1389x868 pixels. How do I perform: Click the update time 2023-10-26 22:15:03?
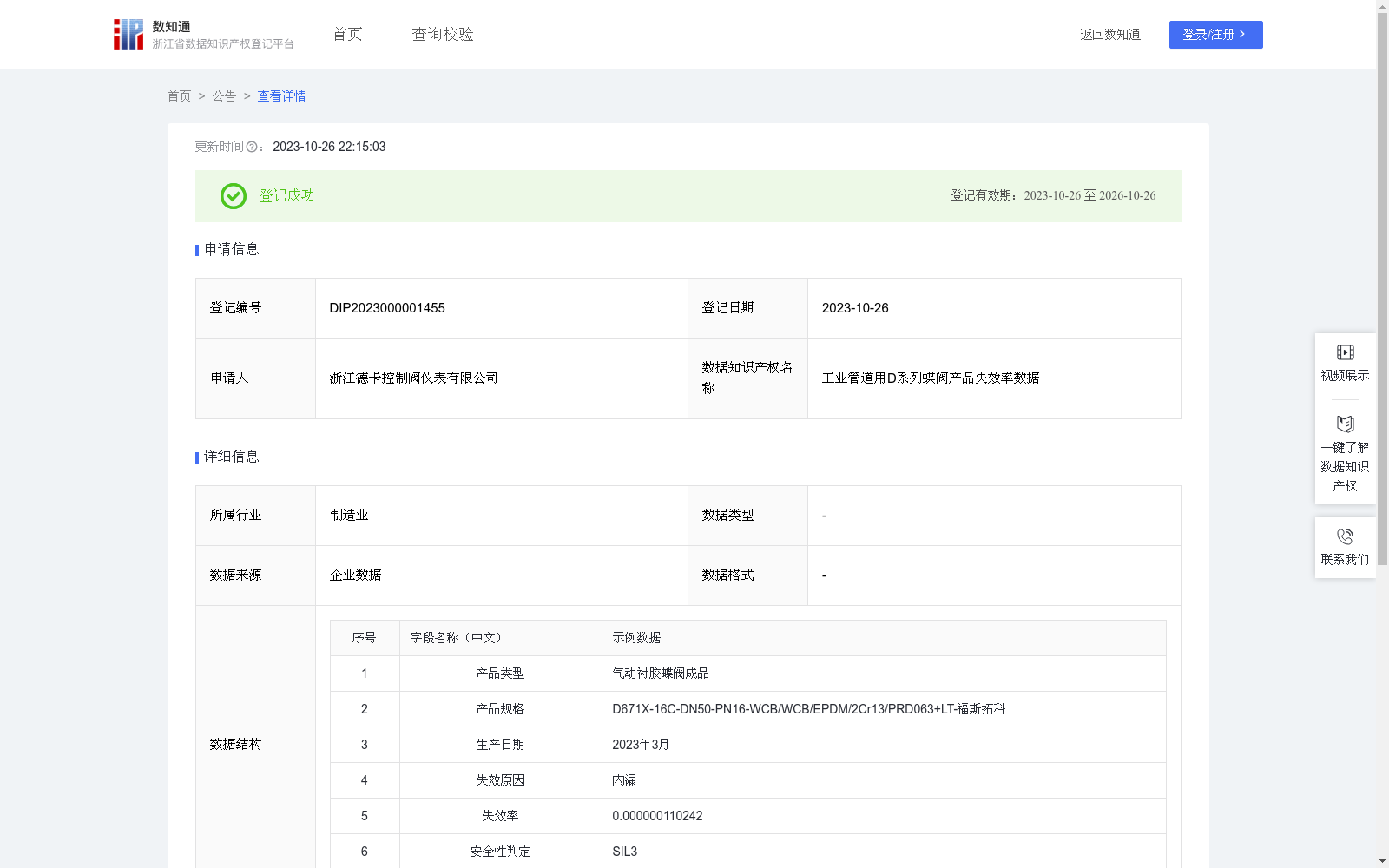[329, 147]
